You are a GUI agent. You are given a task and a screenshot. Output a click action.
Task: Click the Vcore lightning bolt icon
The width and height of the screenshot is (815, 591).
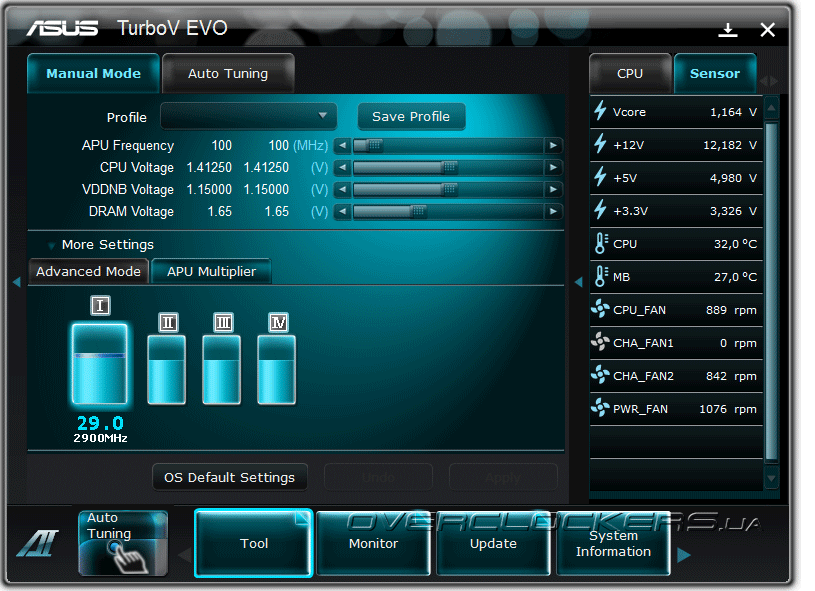click(600, 111)
